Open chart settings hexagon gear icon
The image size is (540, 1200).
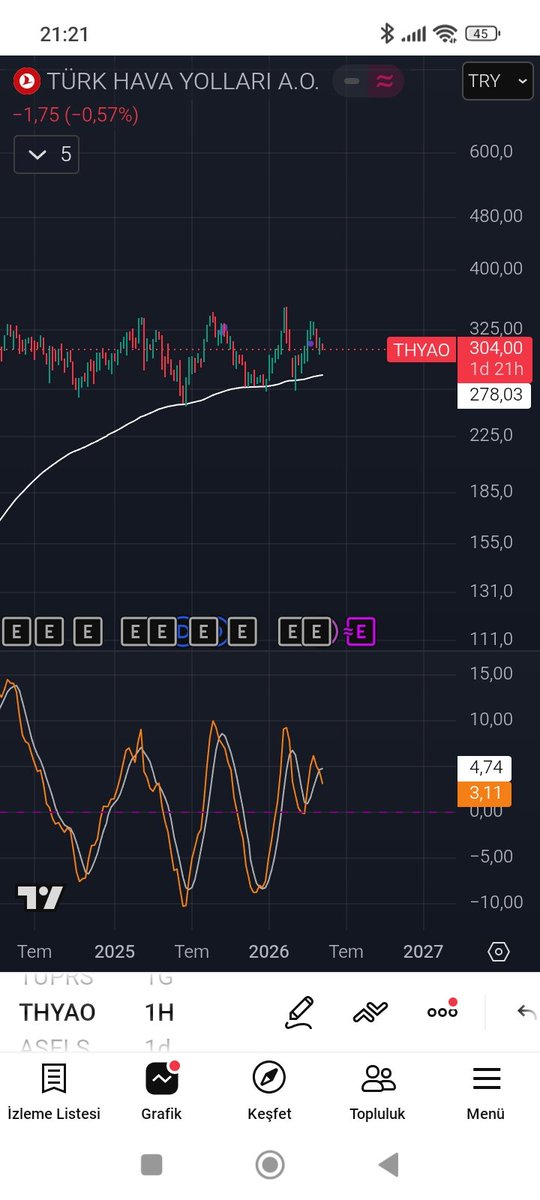click(499, 951)
